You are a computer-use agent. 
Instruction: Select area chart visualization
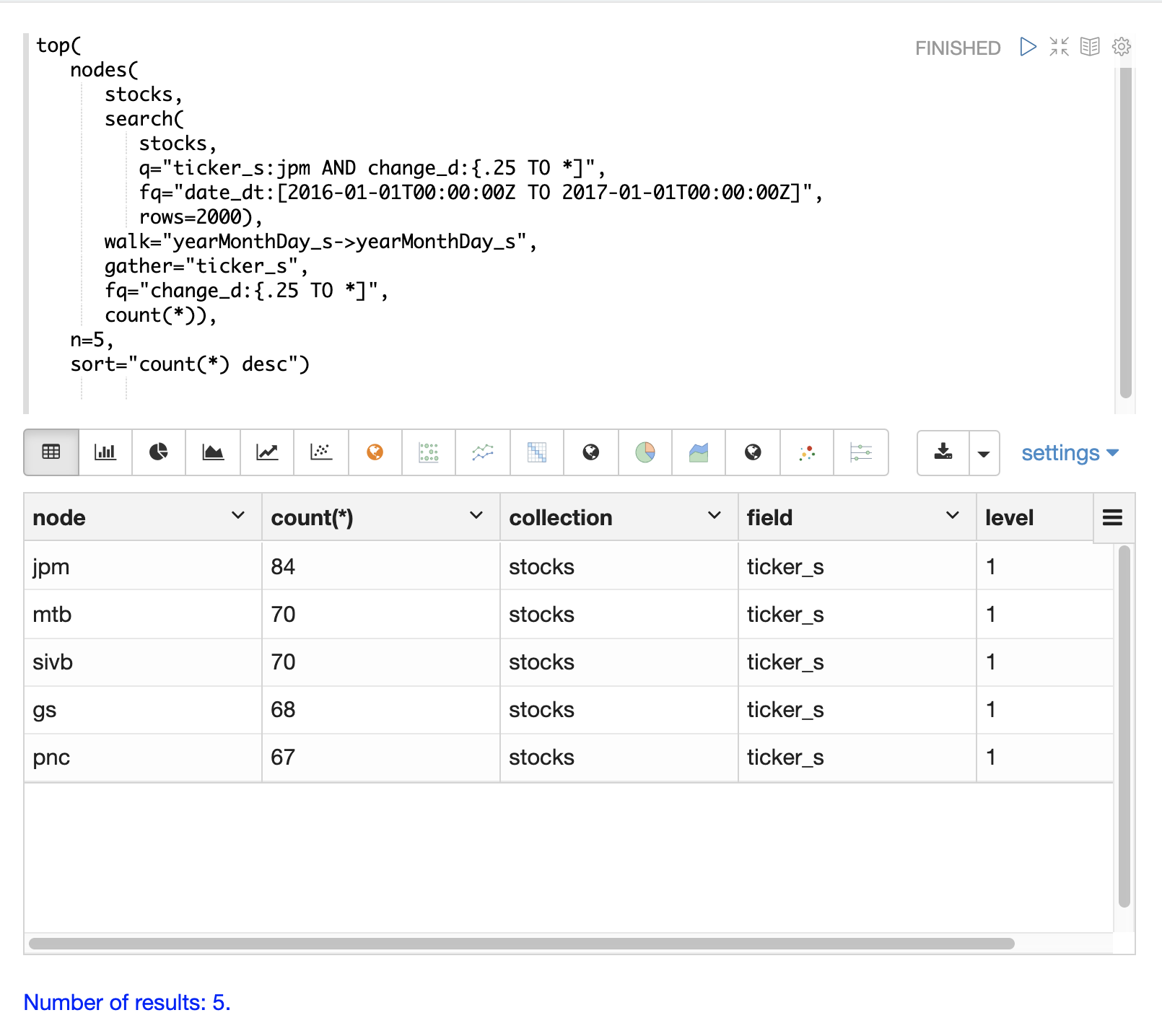[x=213, y=452]
